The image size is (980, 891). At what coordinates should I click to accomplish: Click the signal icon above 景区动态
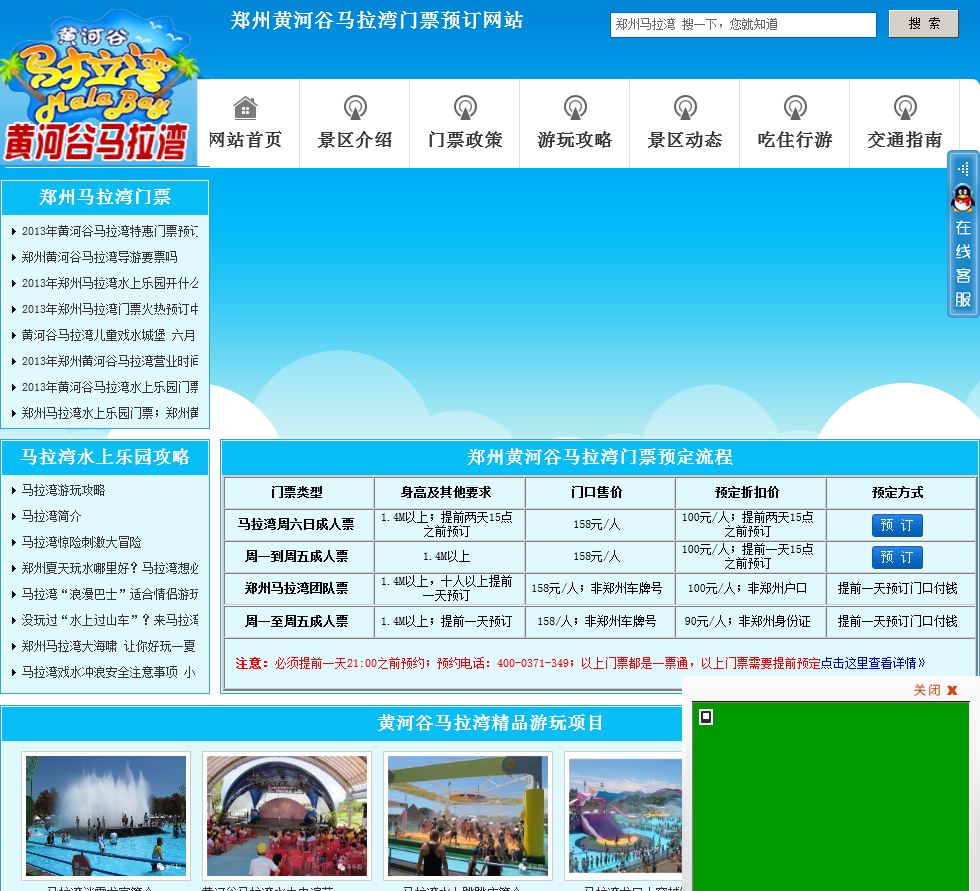click(x=686, y=107)
